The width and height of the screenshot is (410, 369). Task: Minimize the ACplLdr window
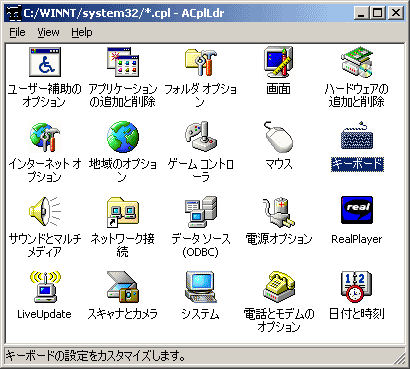[x=361, y=13]
